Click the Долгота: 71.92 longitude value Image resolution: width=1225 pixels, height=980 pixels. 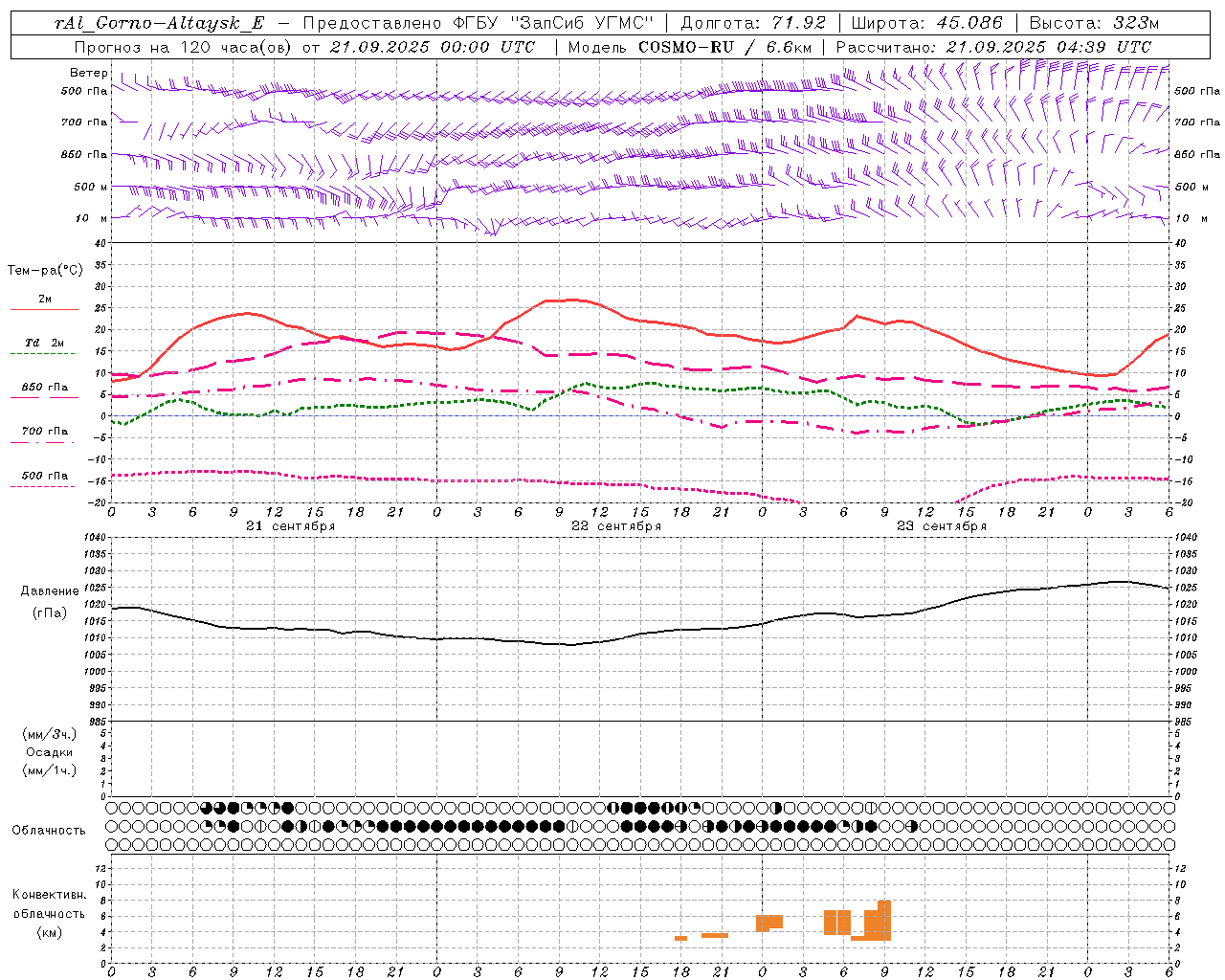753,23
